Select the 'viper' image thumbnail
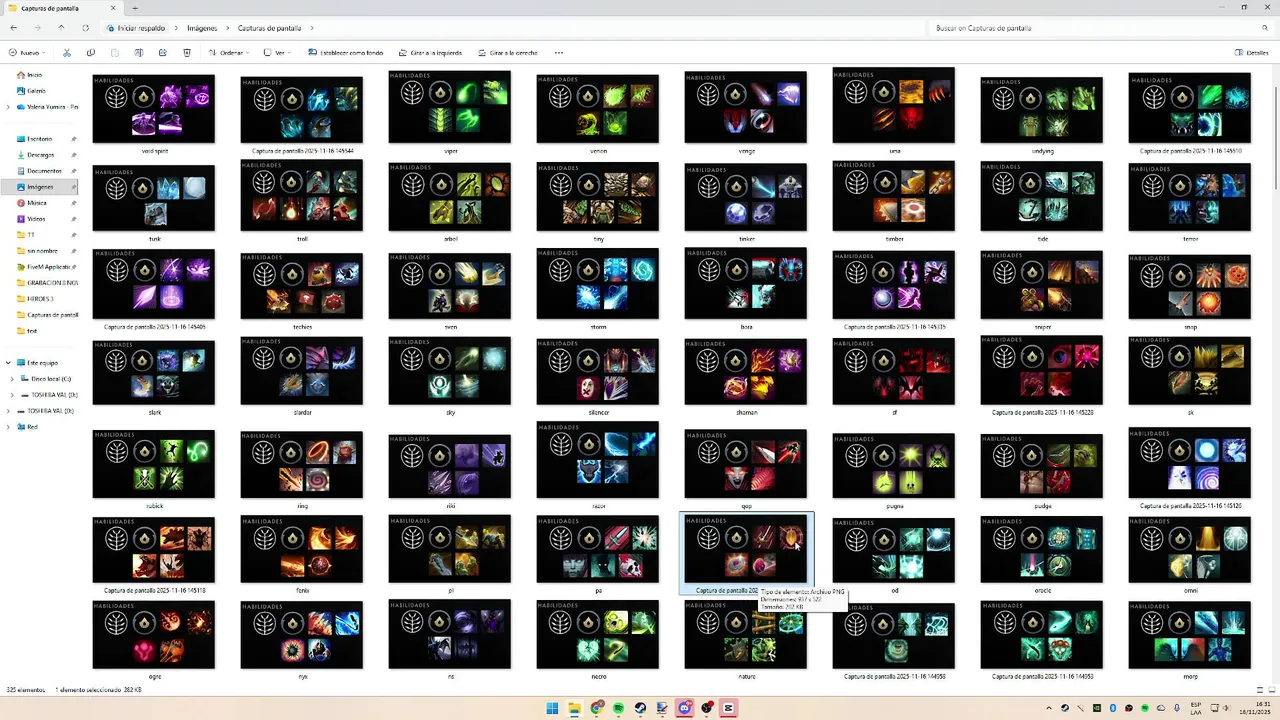 [x=450, y=109]
